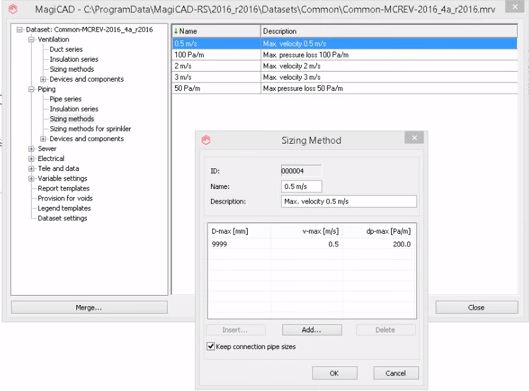Click the Add... button
This screenshot has height=391, width=529.
point(312,330)
